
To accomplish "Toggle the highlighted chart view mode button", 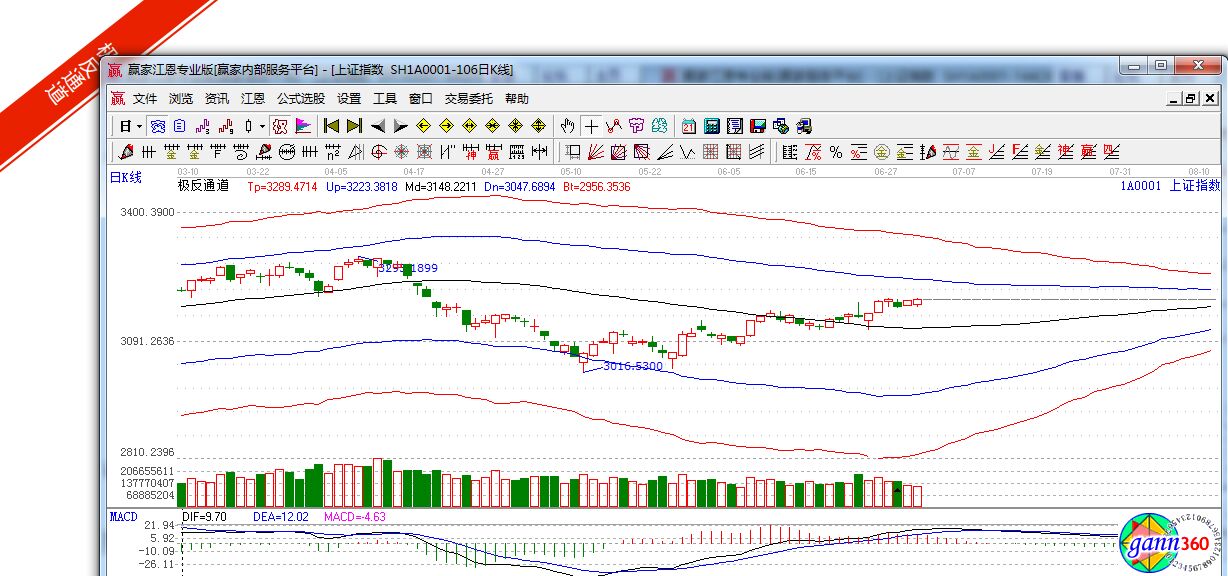I will coord(158,126).
